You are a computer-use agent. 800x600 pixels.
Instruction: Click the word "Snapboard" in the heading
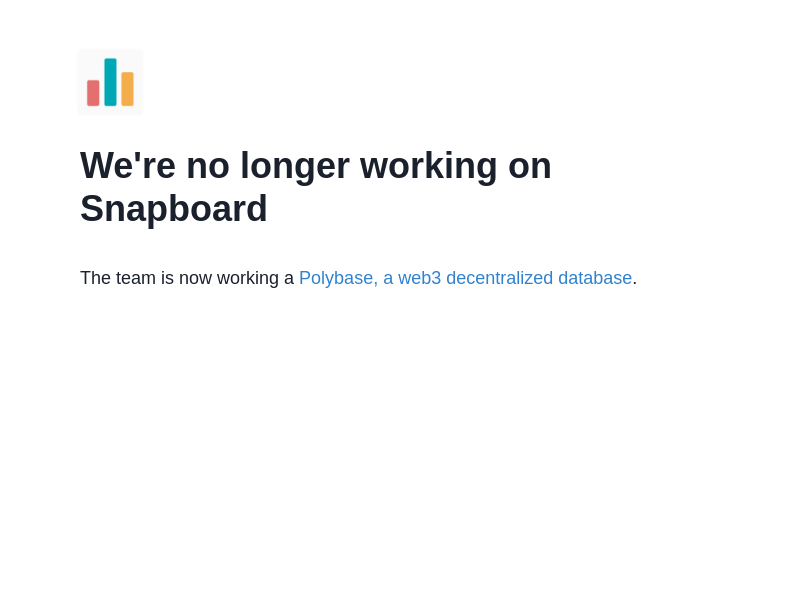174,209
